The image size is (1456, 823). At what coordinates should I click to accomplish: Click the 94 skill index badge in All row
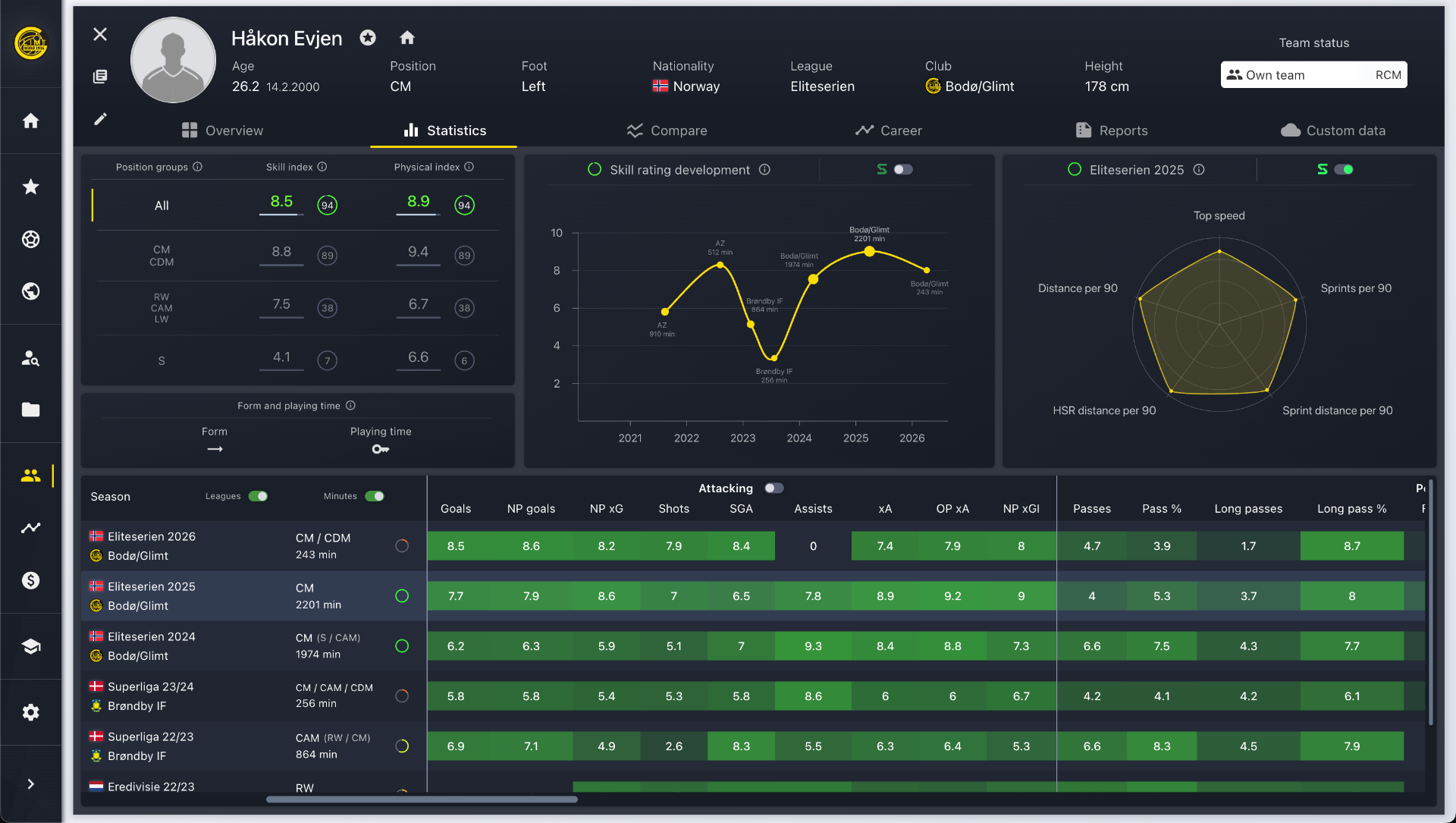point(328,206)
